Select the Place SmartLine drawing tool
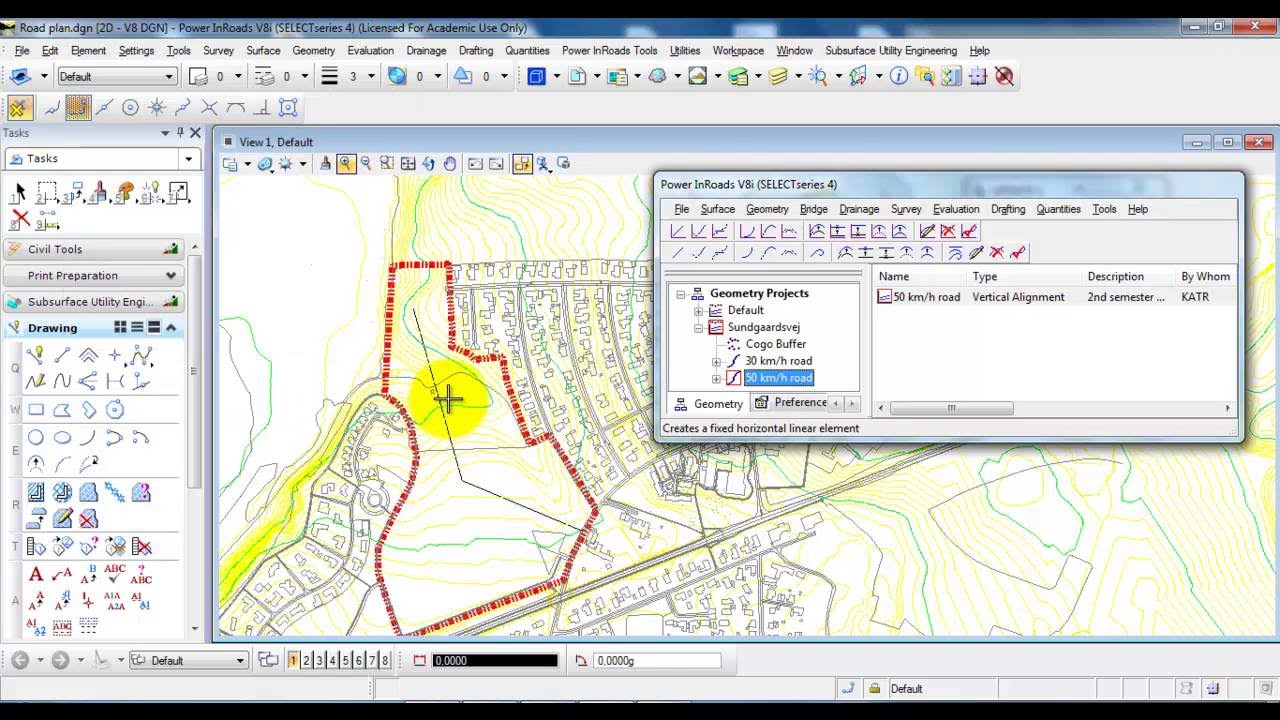 click(36, 354)
